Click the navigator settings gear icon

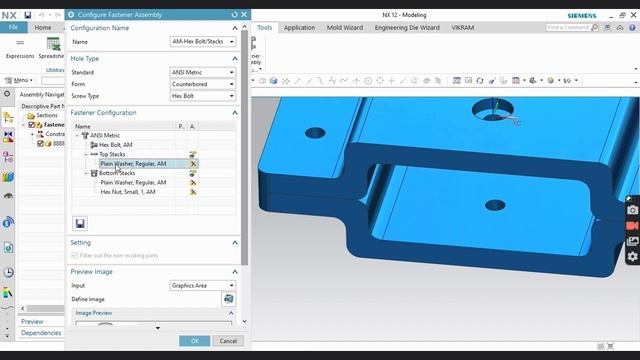(7, 94)
